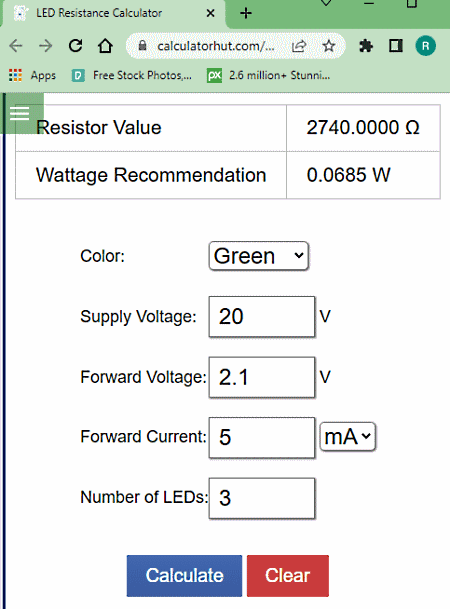450x609 pixels.
Task: Open the hamburger menu icon
Action: (19, 113)
